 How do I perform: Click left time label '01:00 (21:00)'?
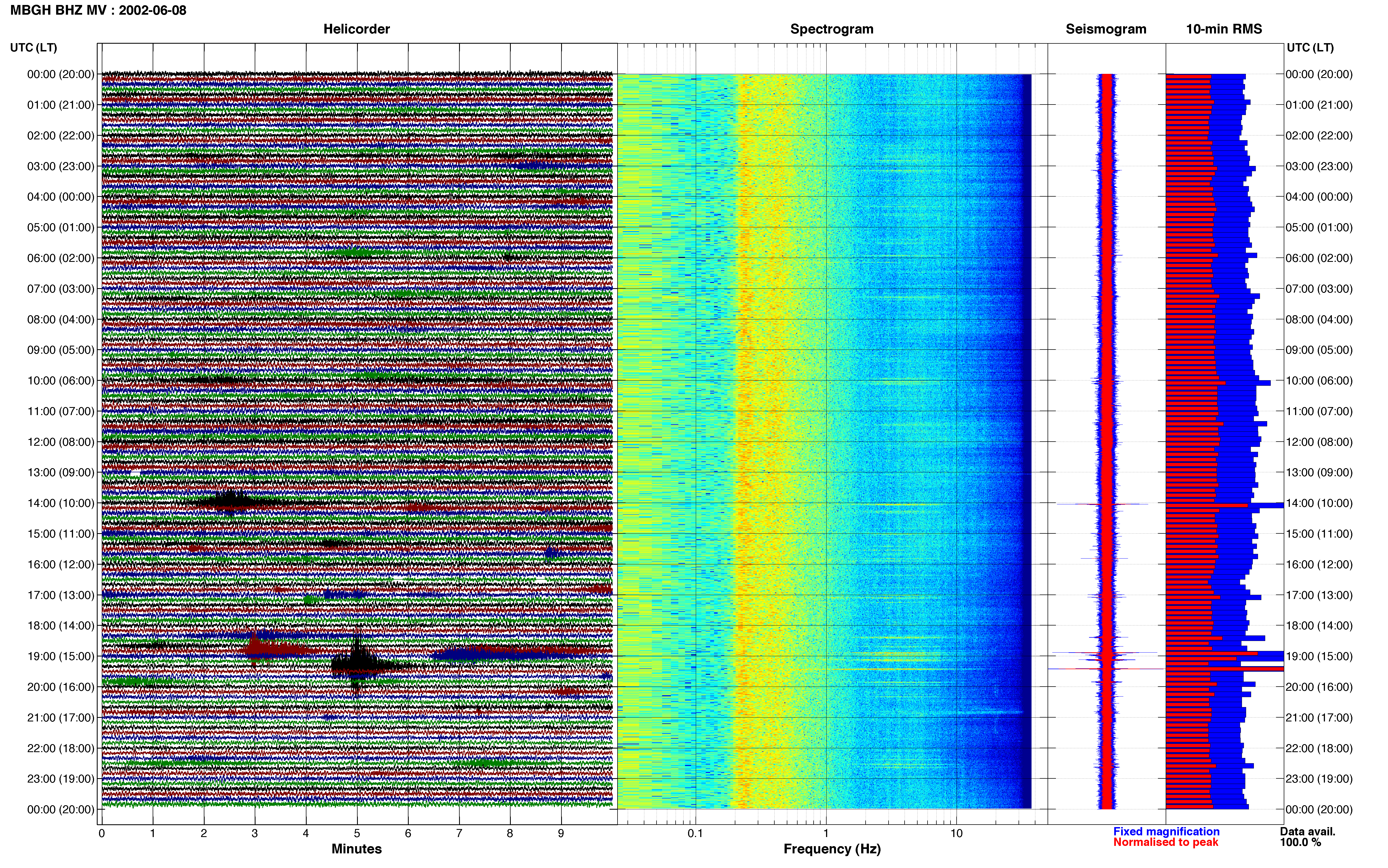(61, 105)
